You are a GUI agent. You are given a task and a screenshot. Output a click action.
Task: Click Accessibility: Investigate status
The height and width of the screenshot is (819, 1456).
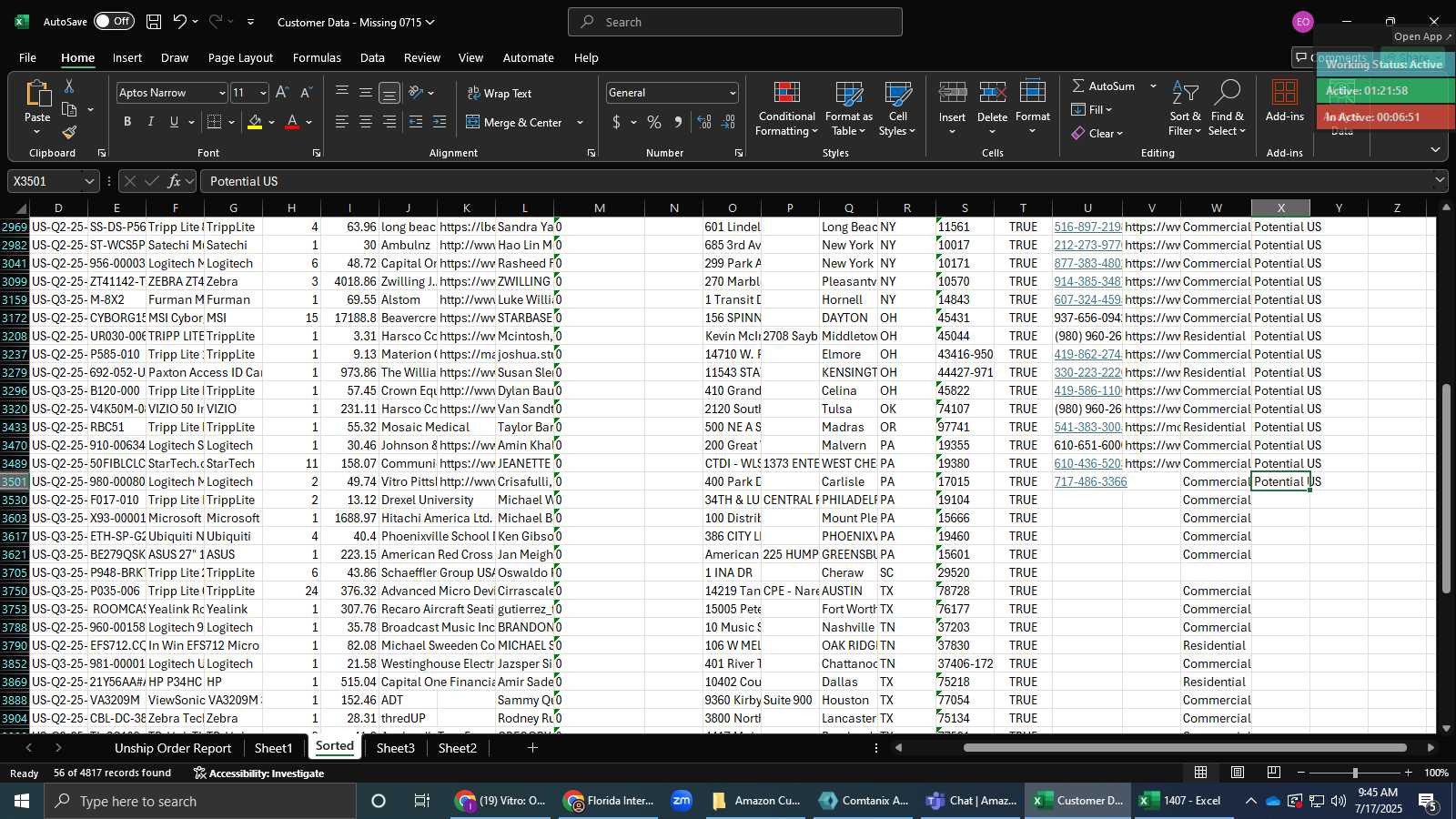[258, 773]
